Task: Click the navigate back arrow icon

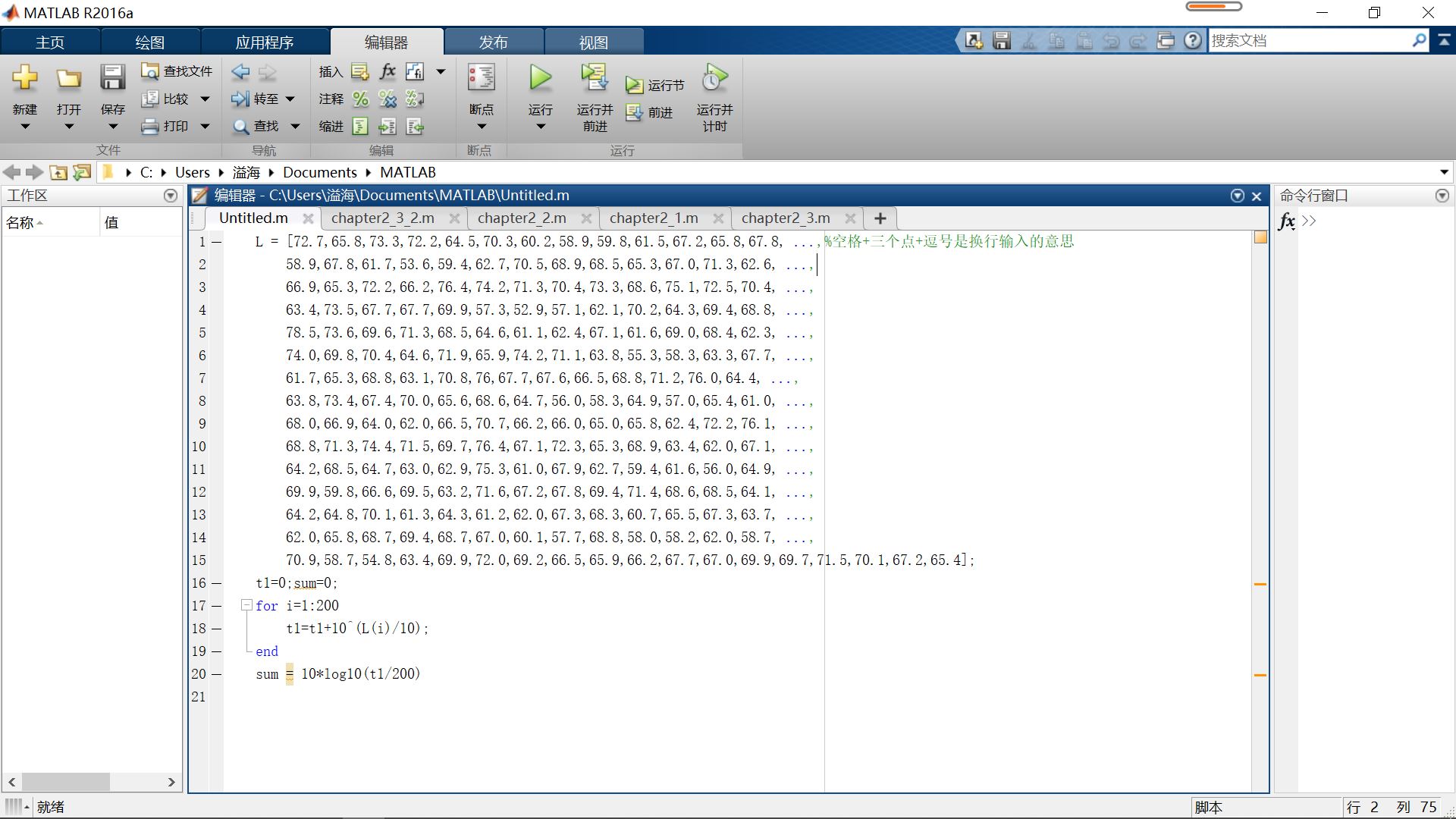Action: pos(241,72)
